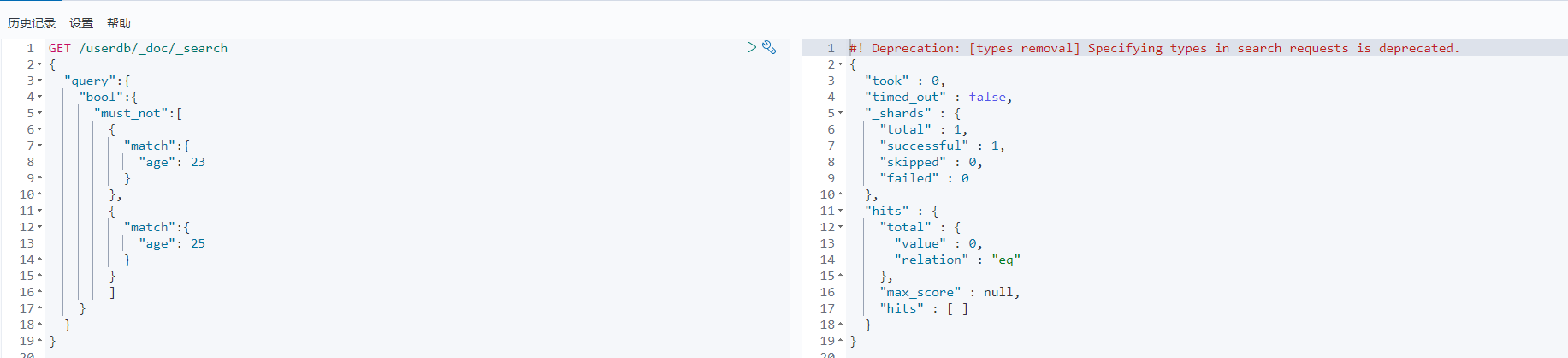The width and height of the screenshot is (1568, 358).
Task: Click fold end marker at request line 14
Action: (x=39, y=260)
